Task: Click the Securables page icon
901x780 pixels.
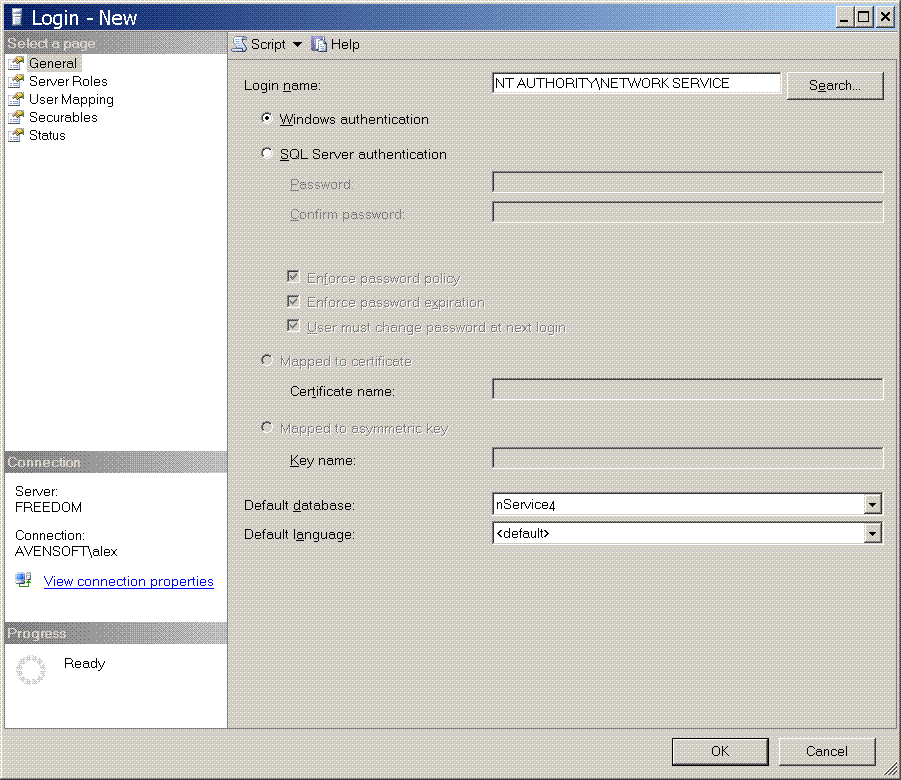Action: (16, 117)
